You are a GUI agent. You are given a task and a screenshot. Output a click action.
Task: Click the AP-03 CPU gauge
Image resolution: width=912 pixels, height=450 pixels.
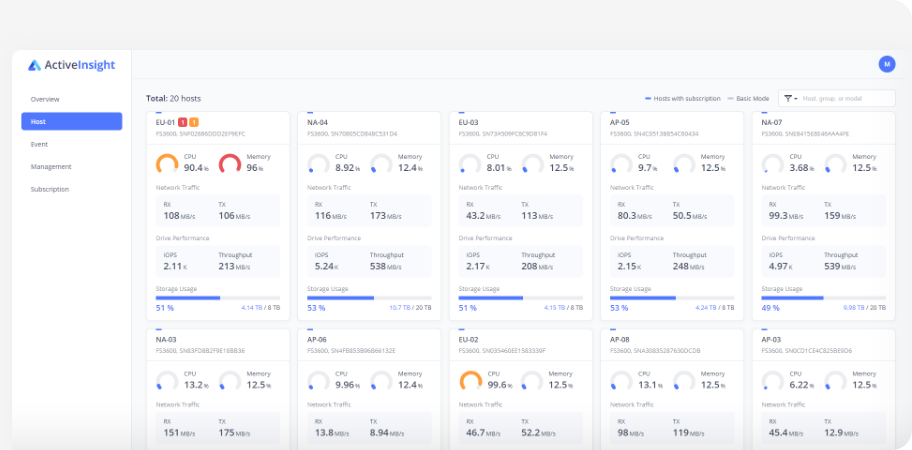coord(773,381)
